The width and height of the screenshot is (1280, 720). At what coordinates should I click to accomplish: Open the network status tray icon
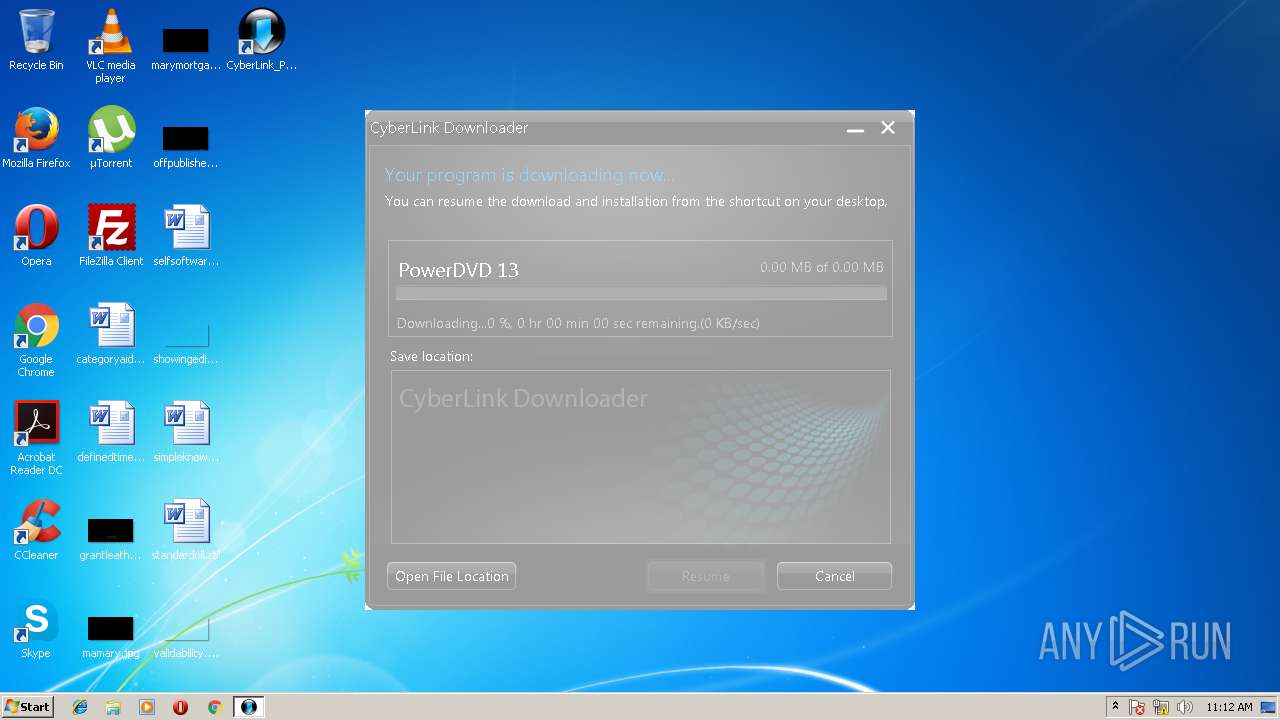coord(1161,707)
